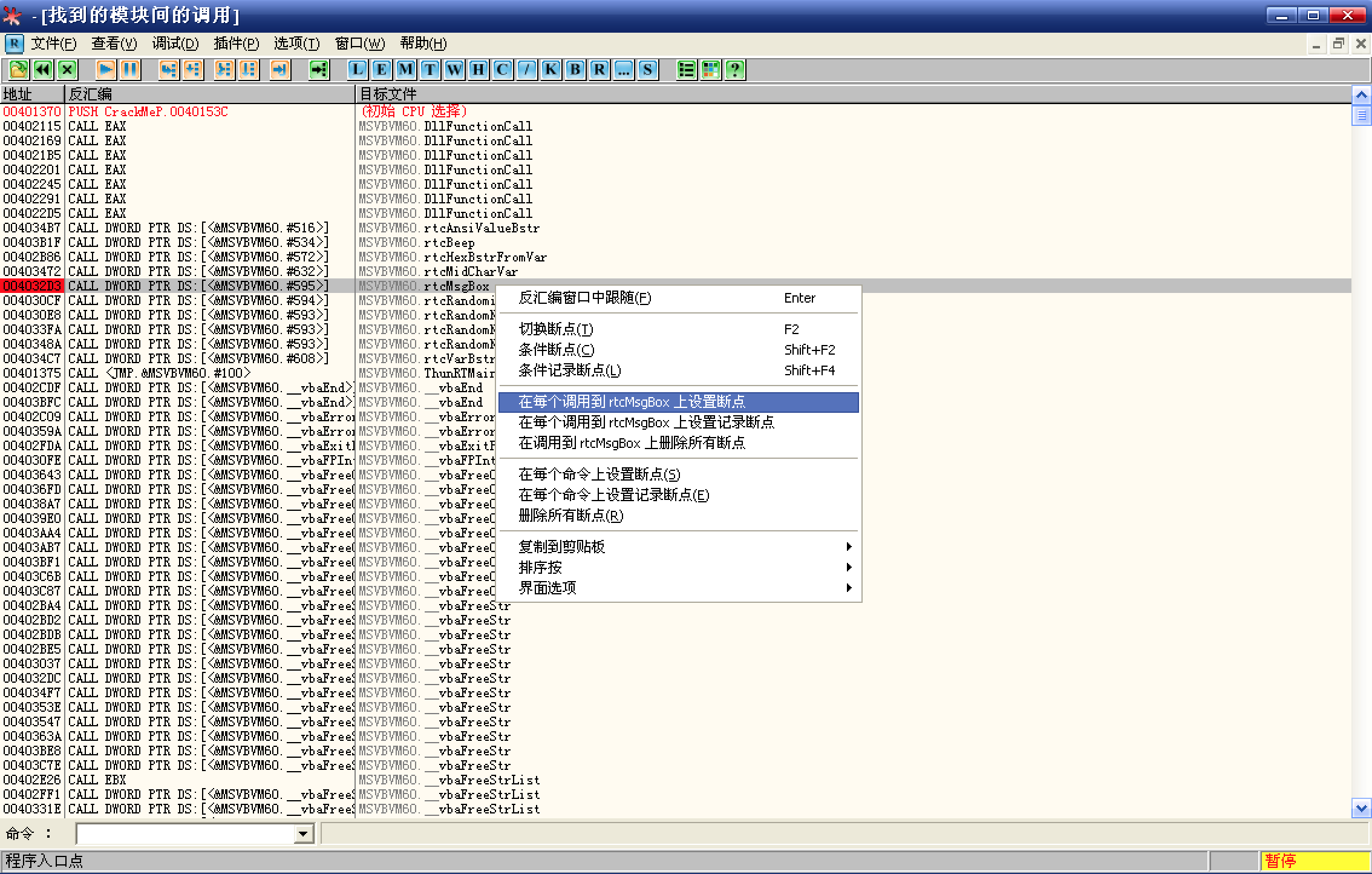Click the Help question mark toolbar icon
Viewport: 1372px width, 874px height.
point(735,70)
